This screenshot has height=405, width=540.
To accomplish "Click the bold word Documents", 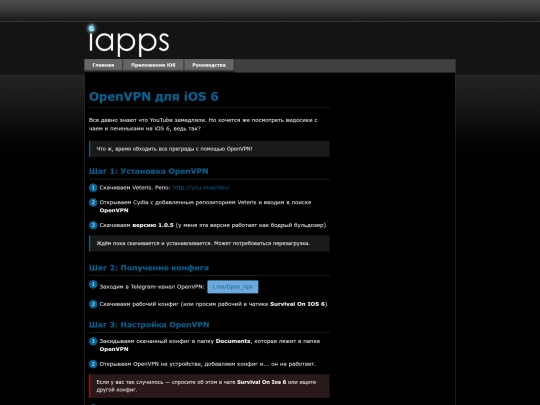I will point(233,341).
